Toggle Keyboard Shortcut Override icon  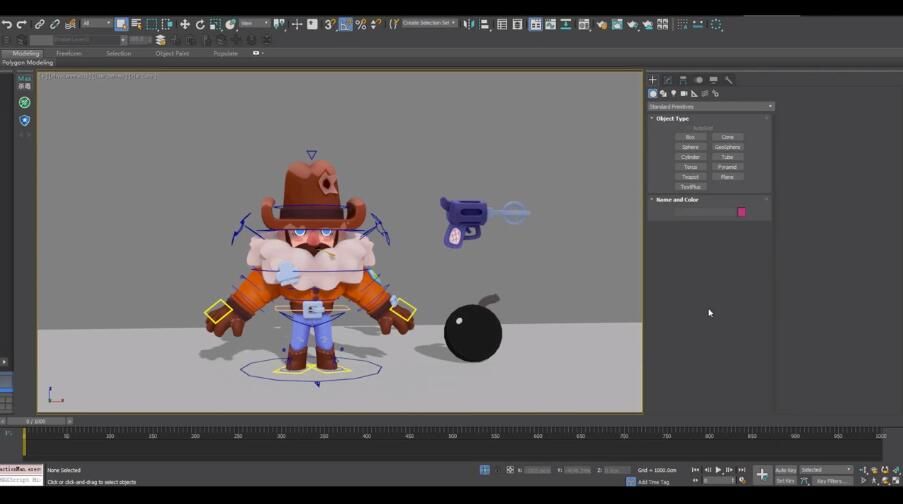(x=312, y=24)
